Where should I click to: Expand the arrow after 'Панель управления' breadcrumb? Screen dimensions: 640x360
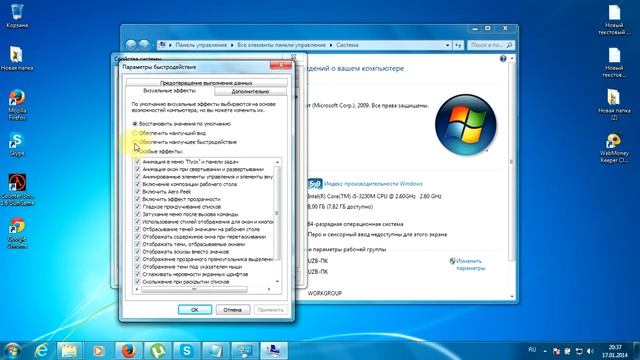pos(232,45)
